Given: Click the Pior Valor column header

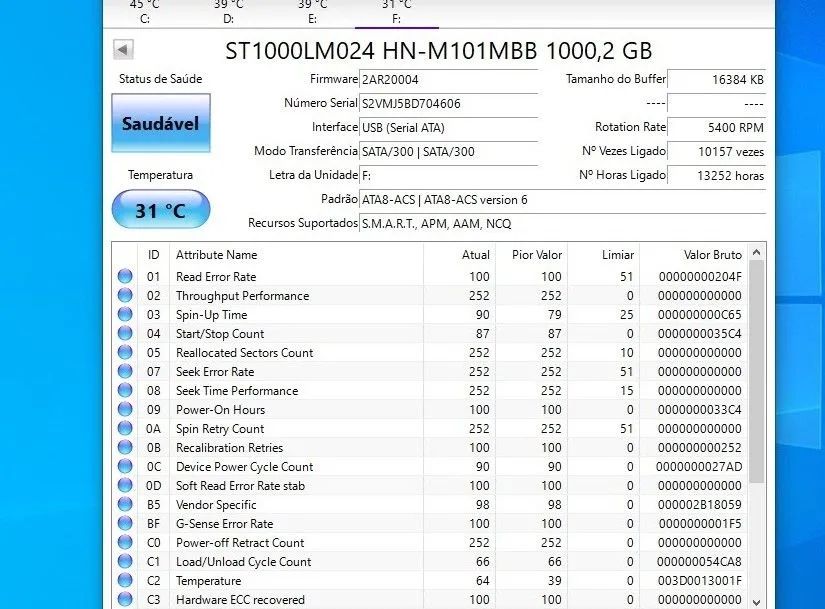Looking at the screenshot, I should click(x=531, y=255).
